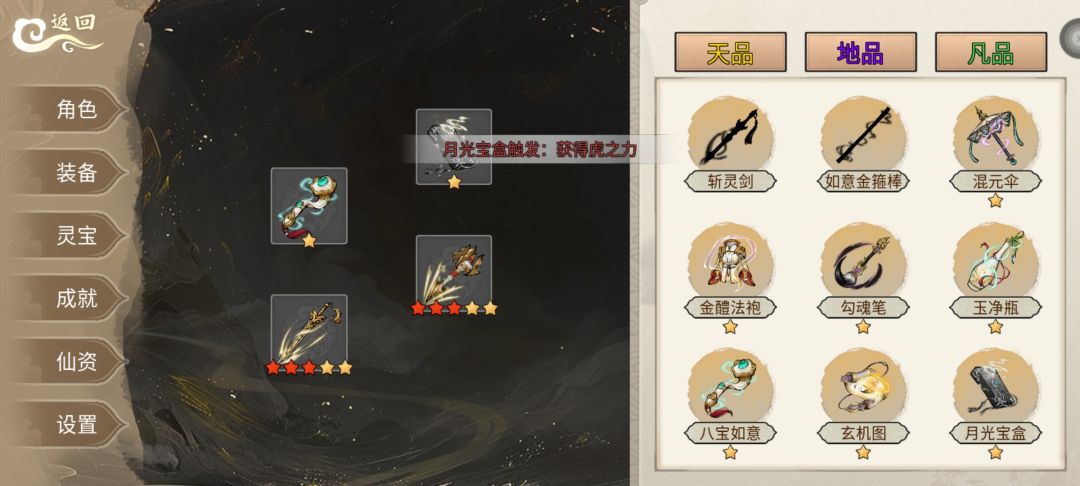
Task: Select the 勾魂笔 brush treasure
Action: (863, 263)
